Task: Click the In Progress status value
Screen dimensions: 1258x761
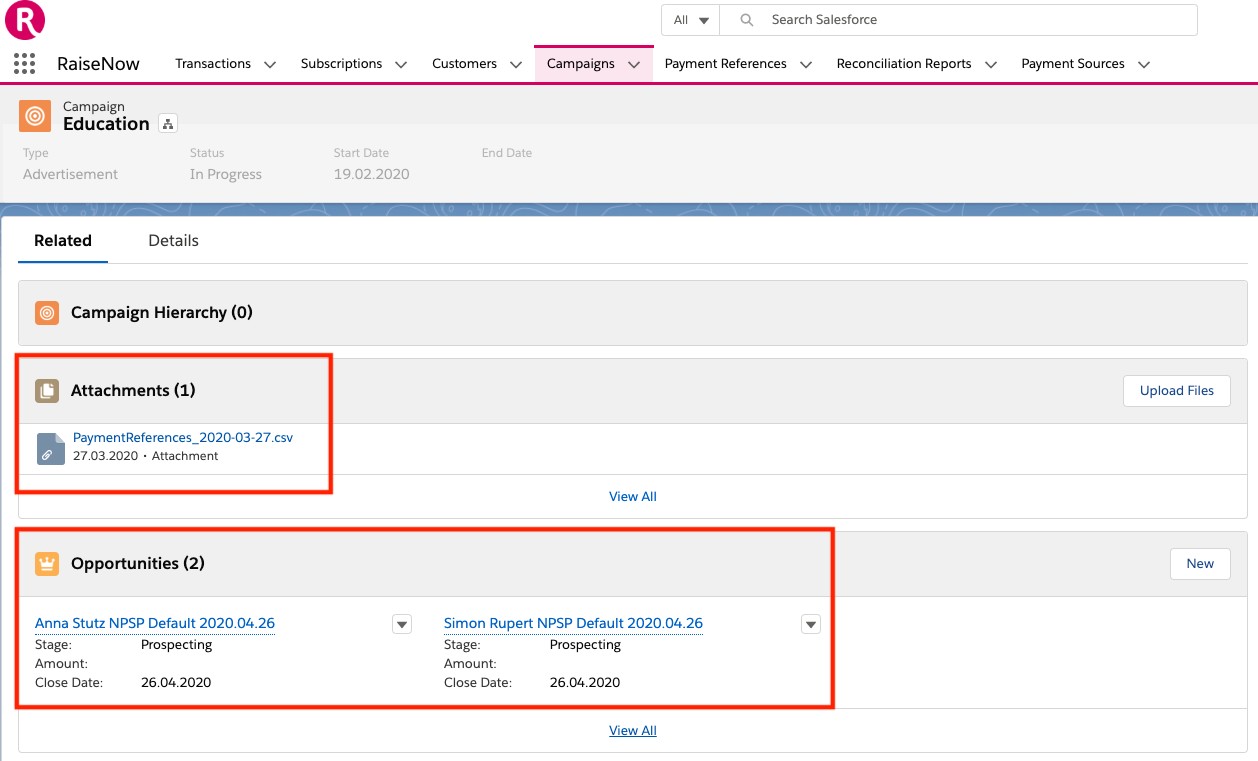Action: pyautogui.click(x=226, y=174)
